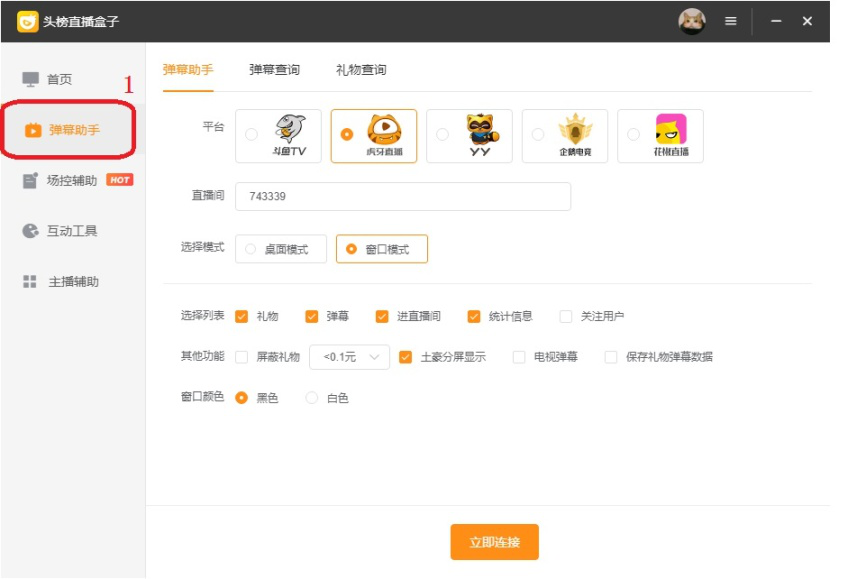Uncheck the 弹幕 list checkbox
This screenshot has width=866, height=579.
pos(311,316)
